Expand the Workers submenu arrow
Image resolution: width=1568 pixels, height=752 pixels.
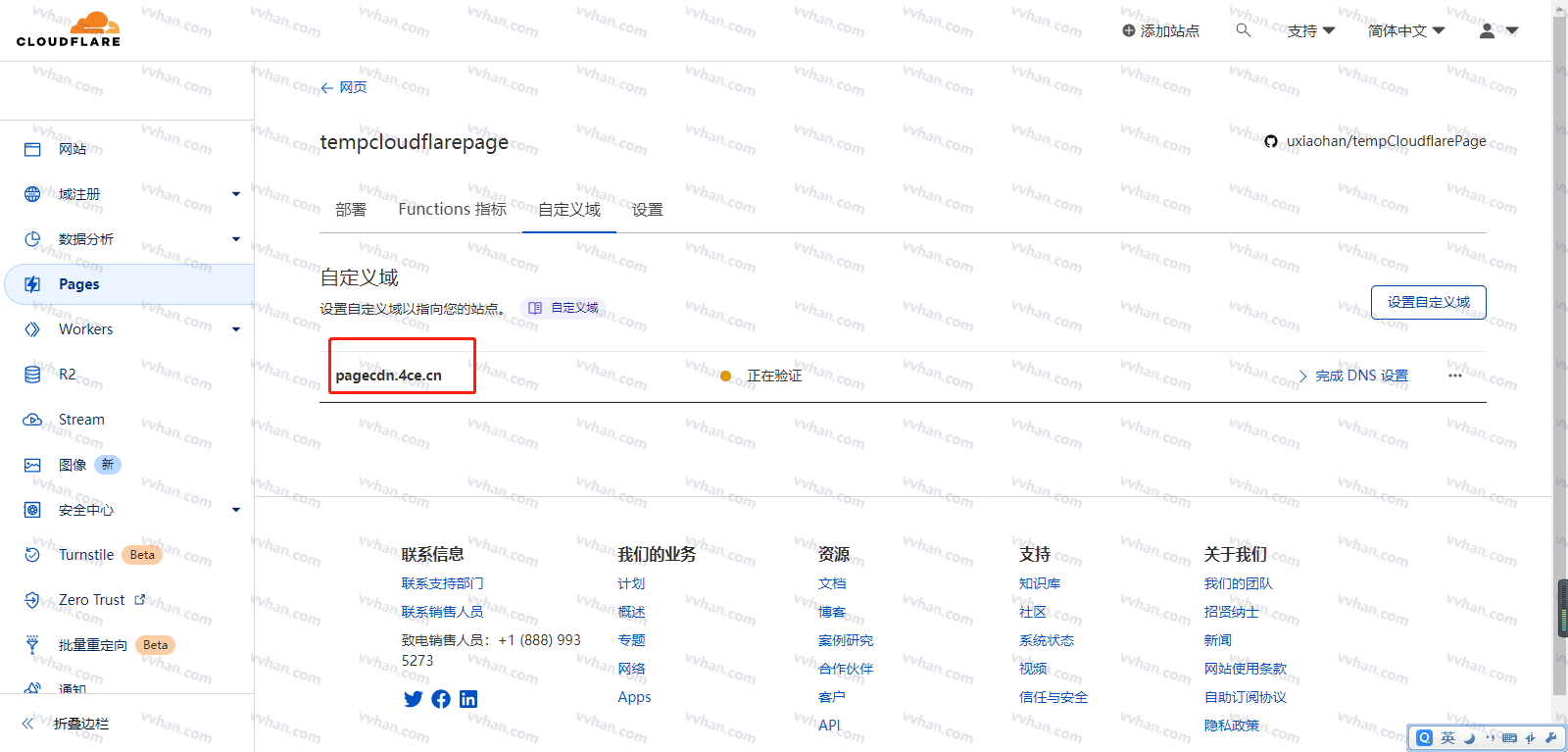point(236,329)
